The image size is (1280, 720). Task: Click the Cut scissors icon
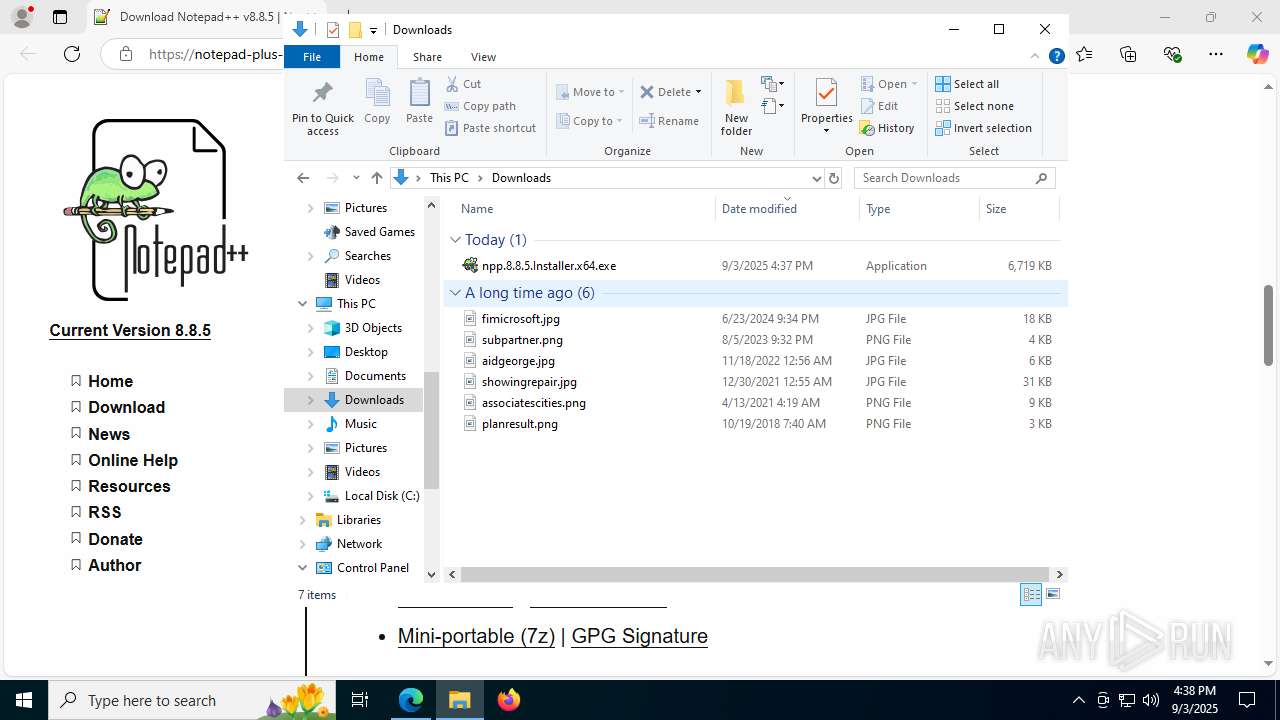pos(453,84)
